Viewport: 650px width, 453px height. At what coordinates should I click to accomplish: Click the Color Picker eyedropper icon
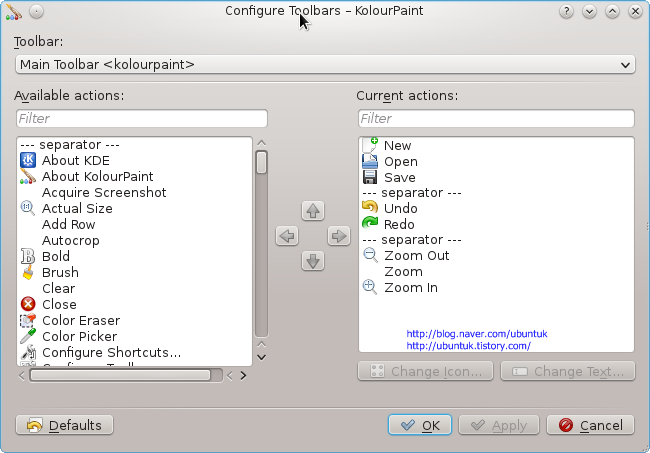28,336
